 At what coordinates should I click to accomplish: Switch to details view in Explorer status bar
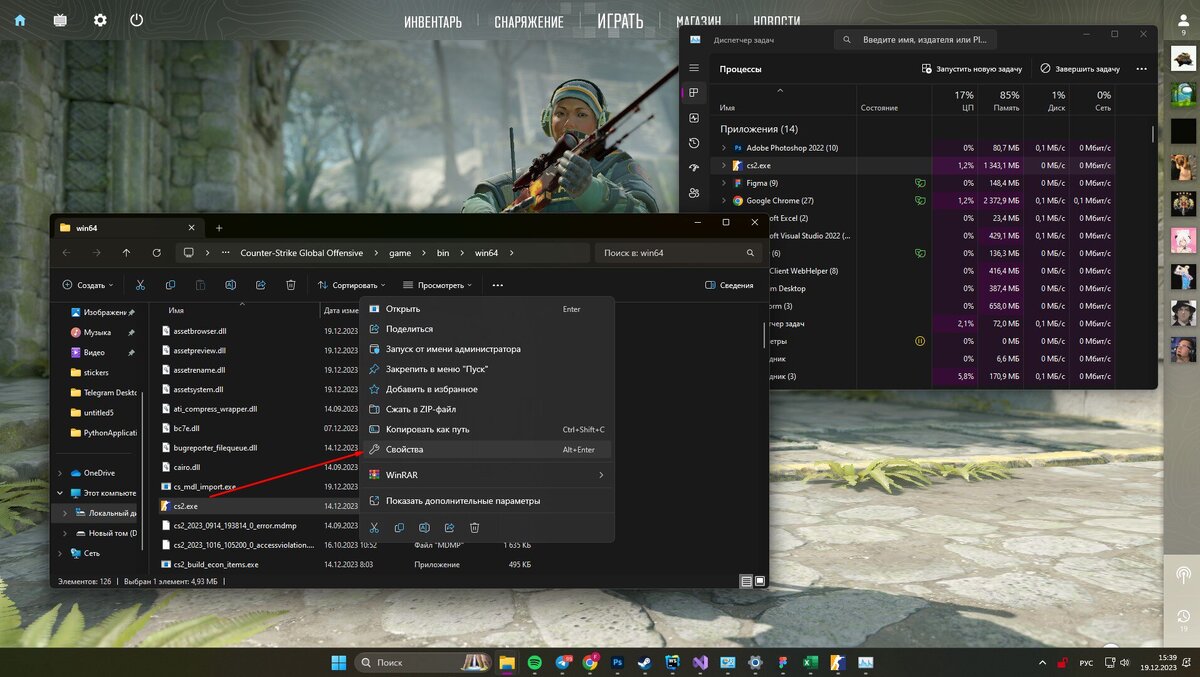click(746, 581)
